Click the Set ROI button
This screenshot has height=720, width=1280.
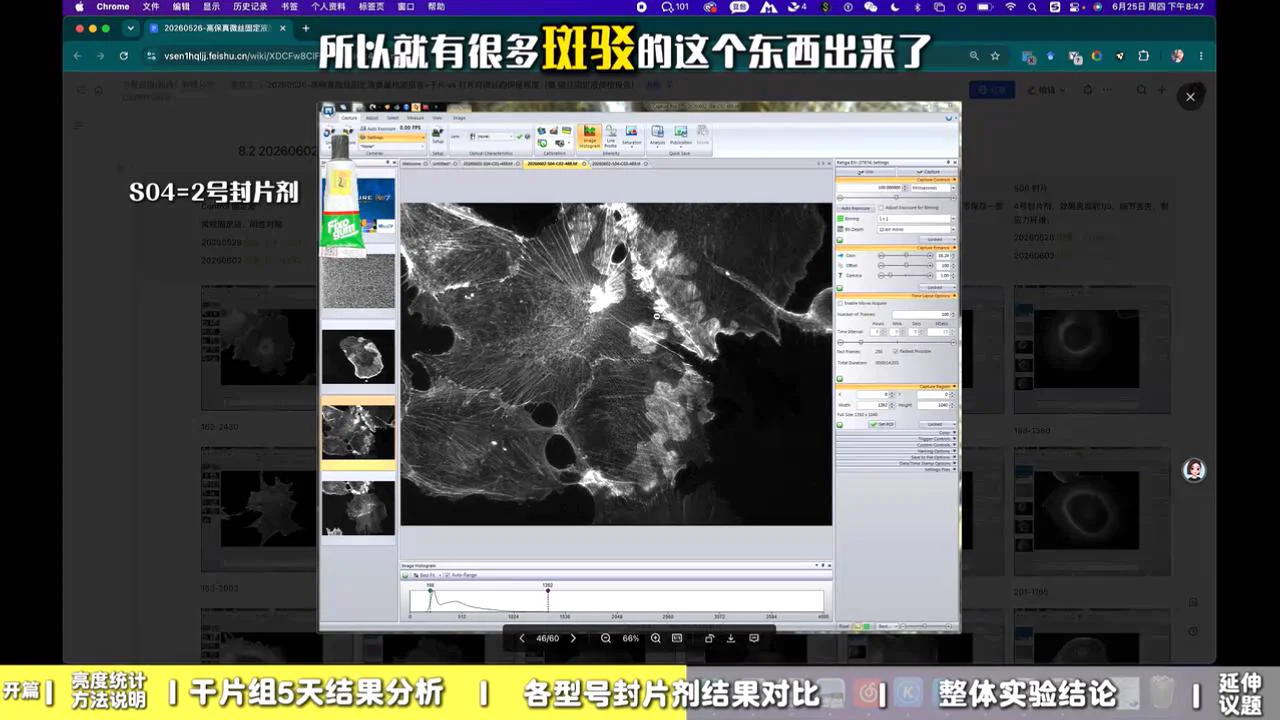point(882,424)
